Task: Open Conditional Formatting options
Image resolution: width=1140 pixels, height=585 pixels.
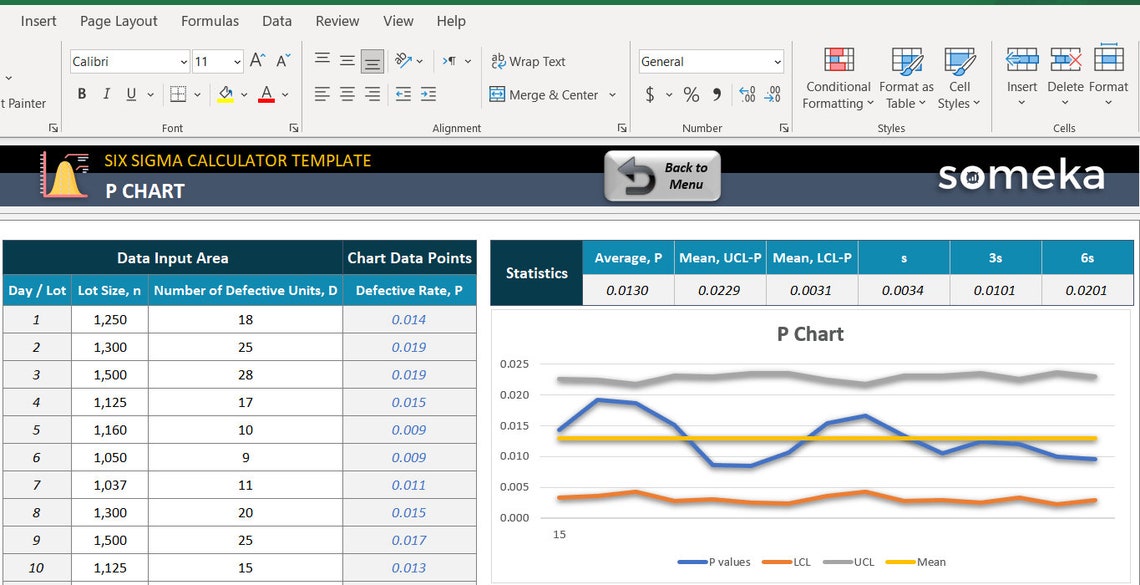Action: 837,78
